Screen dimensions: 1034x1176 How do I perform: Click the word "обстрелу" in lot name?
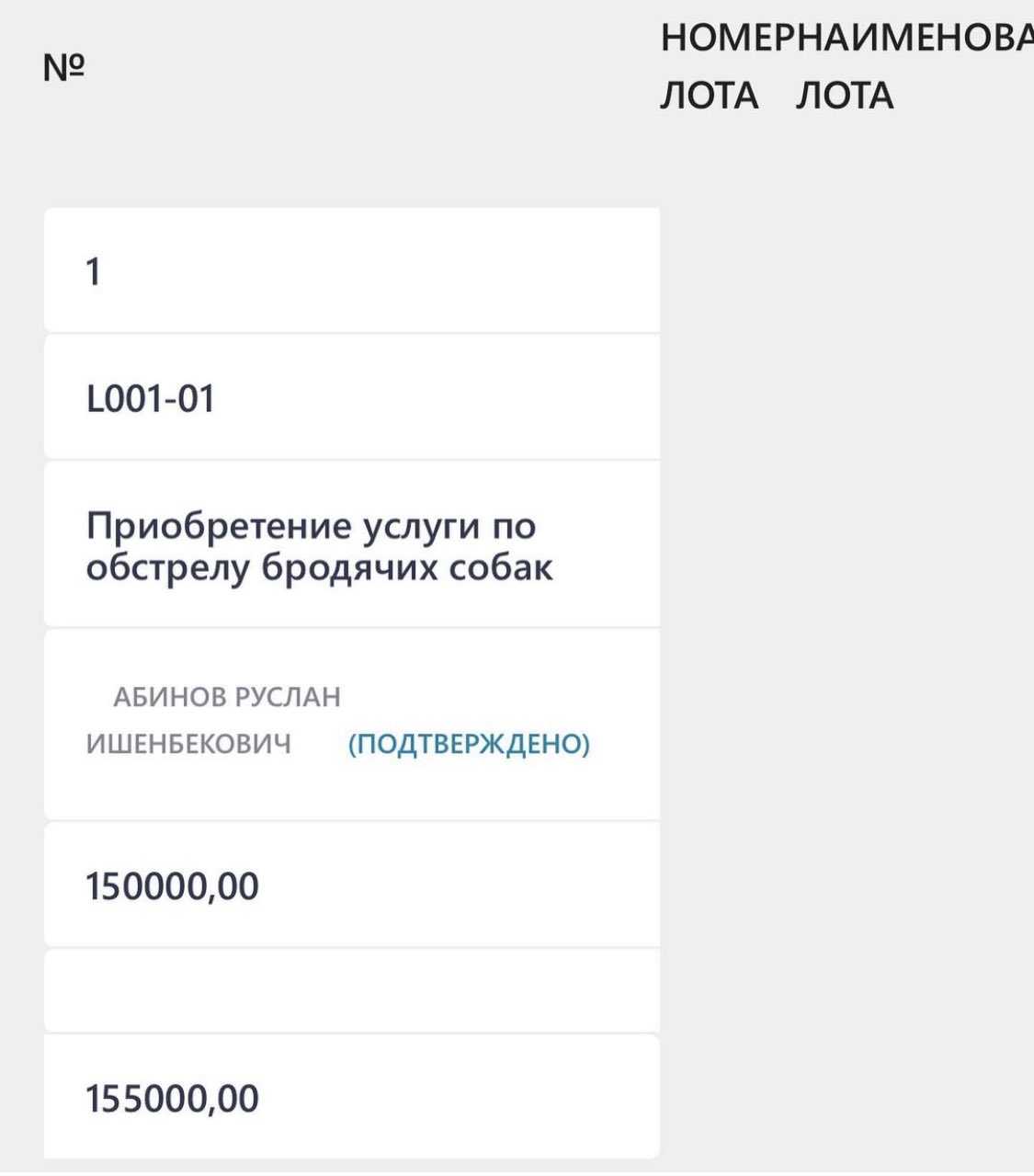tap(167, 567)
